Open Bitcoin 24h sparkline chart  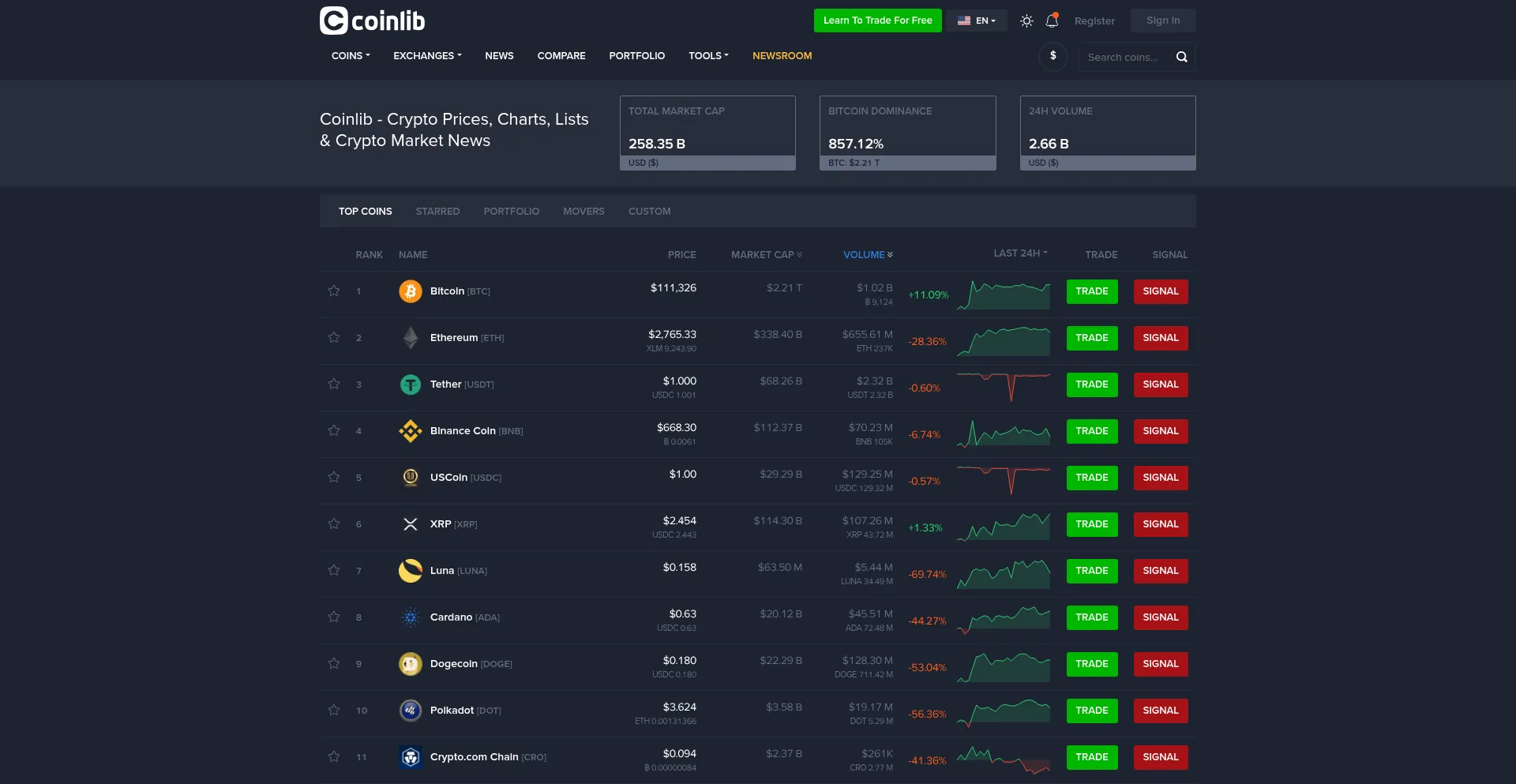pos(1004,294)
